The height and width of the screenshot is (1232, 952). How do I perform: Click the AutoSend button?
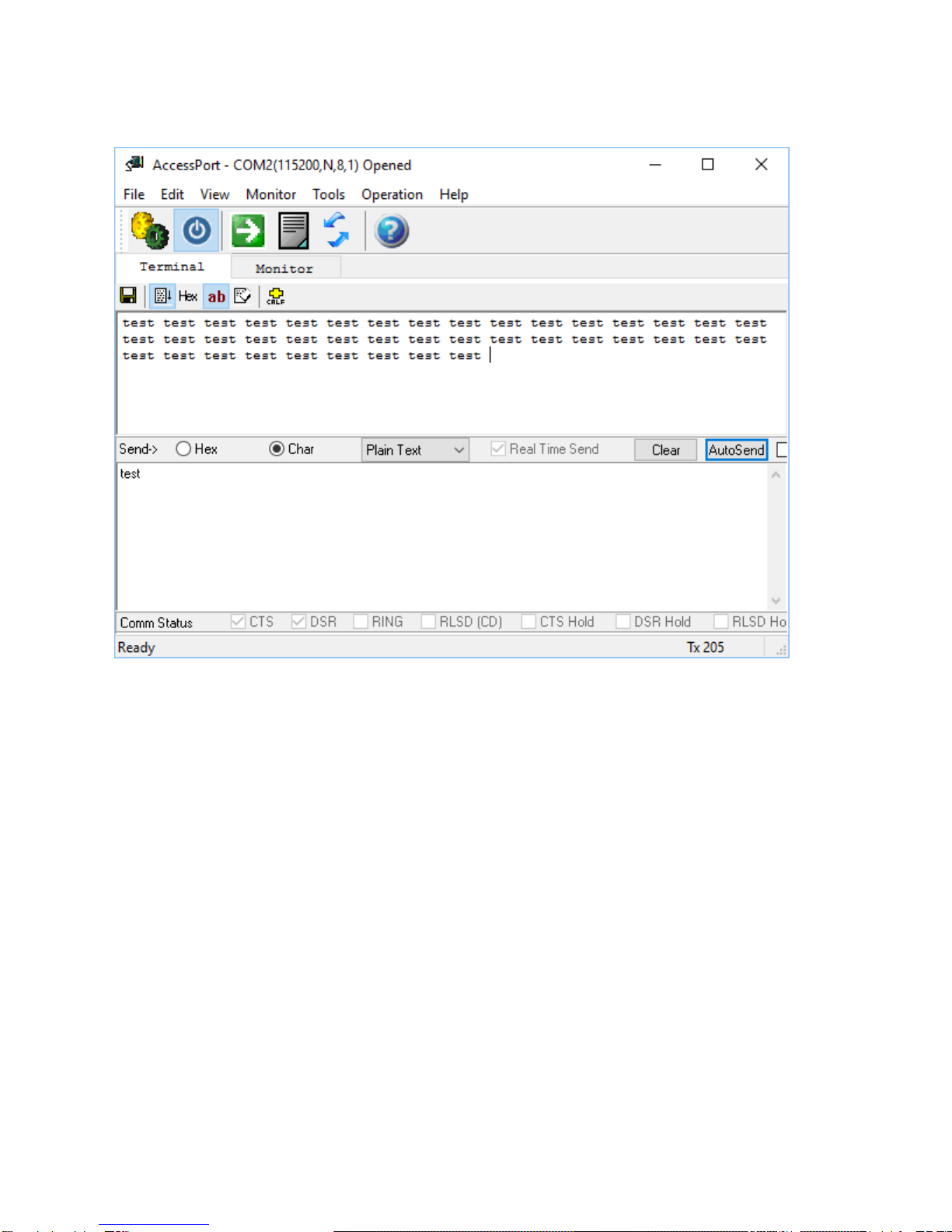(x=737, y=450)
